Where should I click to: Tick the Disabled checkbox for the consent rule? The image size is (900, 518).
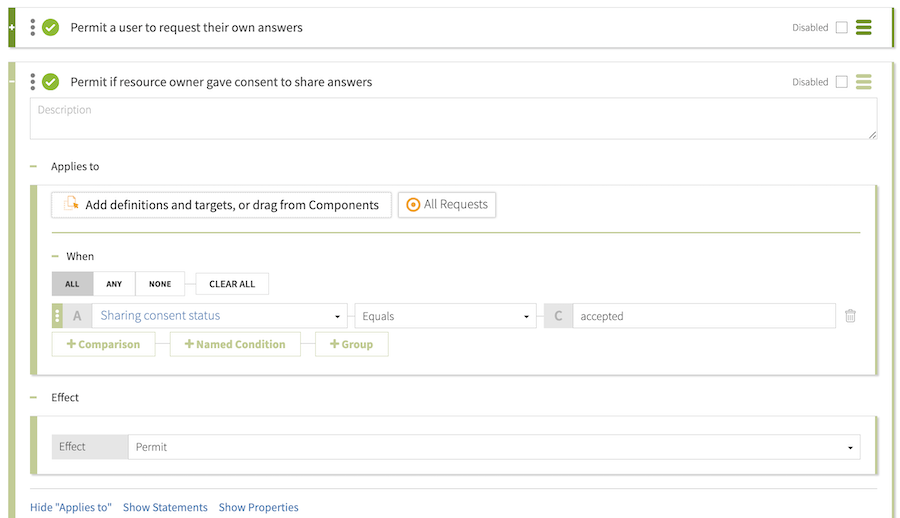pyautogui.click(x=841, y=82)
